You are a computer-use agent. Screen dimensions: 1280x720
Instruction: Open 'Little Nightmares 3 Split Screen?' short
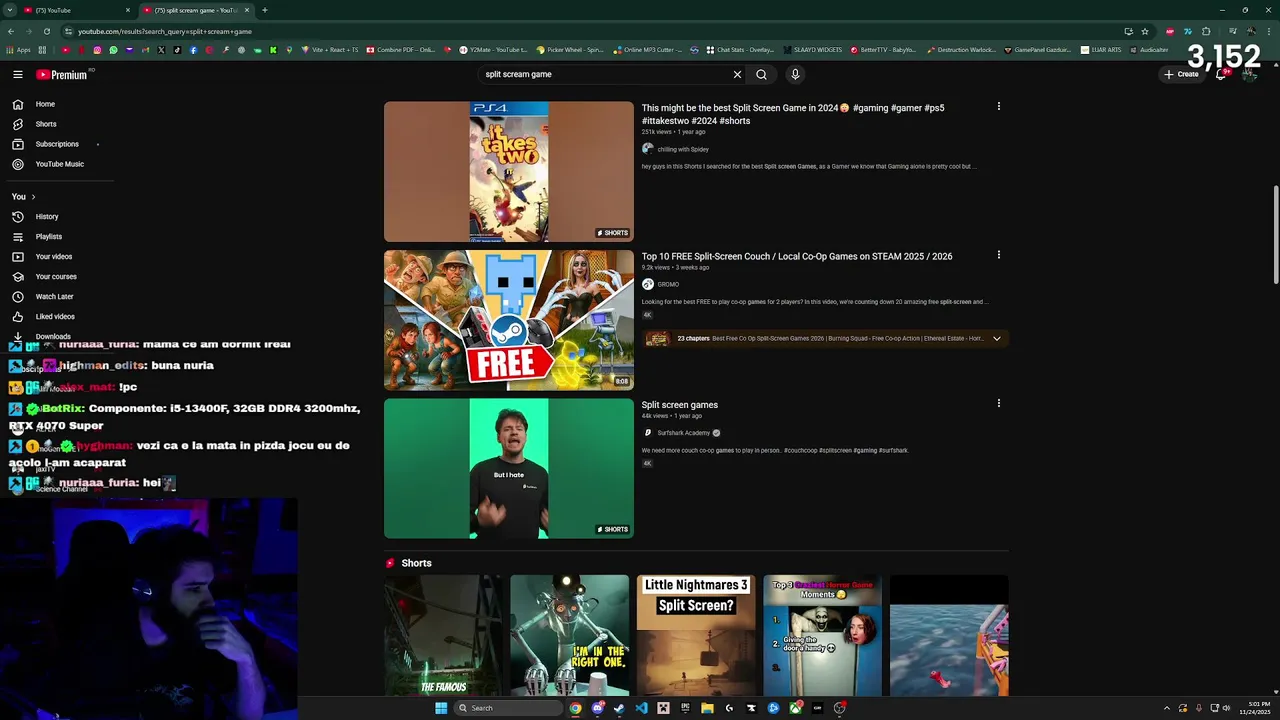[696, 635]
